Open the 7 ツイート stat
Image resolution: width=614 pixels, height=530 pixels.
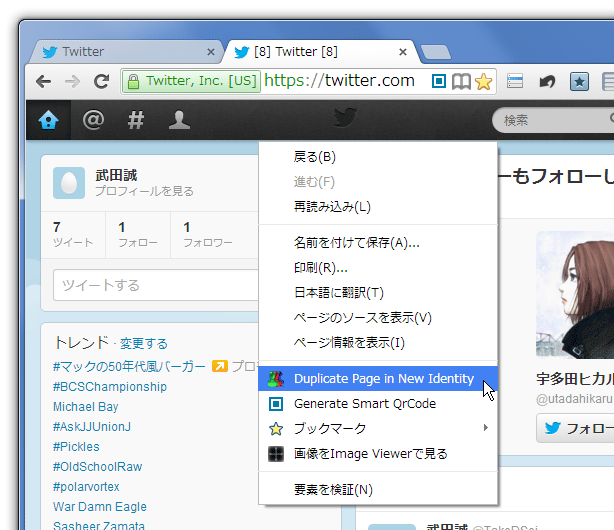73,234
